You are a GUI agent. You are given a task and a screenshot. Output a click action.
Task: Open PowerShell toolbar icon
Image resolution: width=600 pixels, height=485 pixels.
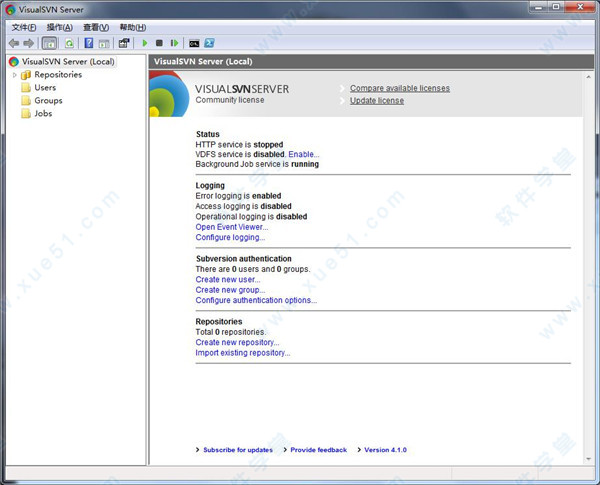209,43
